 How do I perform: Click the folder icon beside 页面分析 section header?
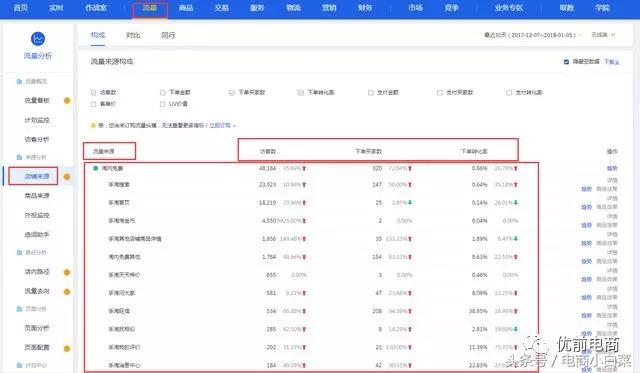click(x=19, y=309)
